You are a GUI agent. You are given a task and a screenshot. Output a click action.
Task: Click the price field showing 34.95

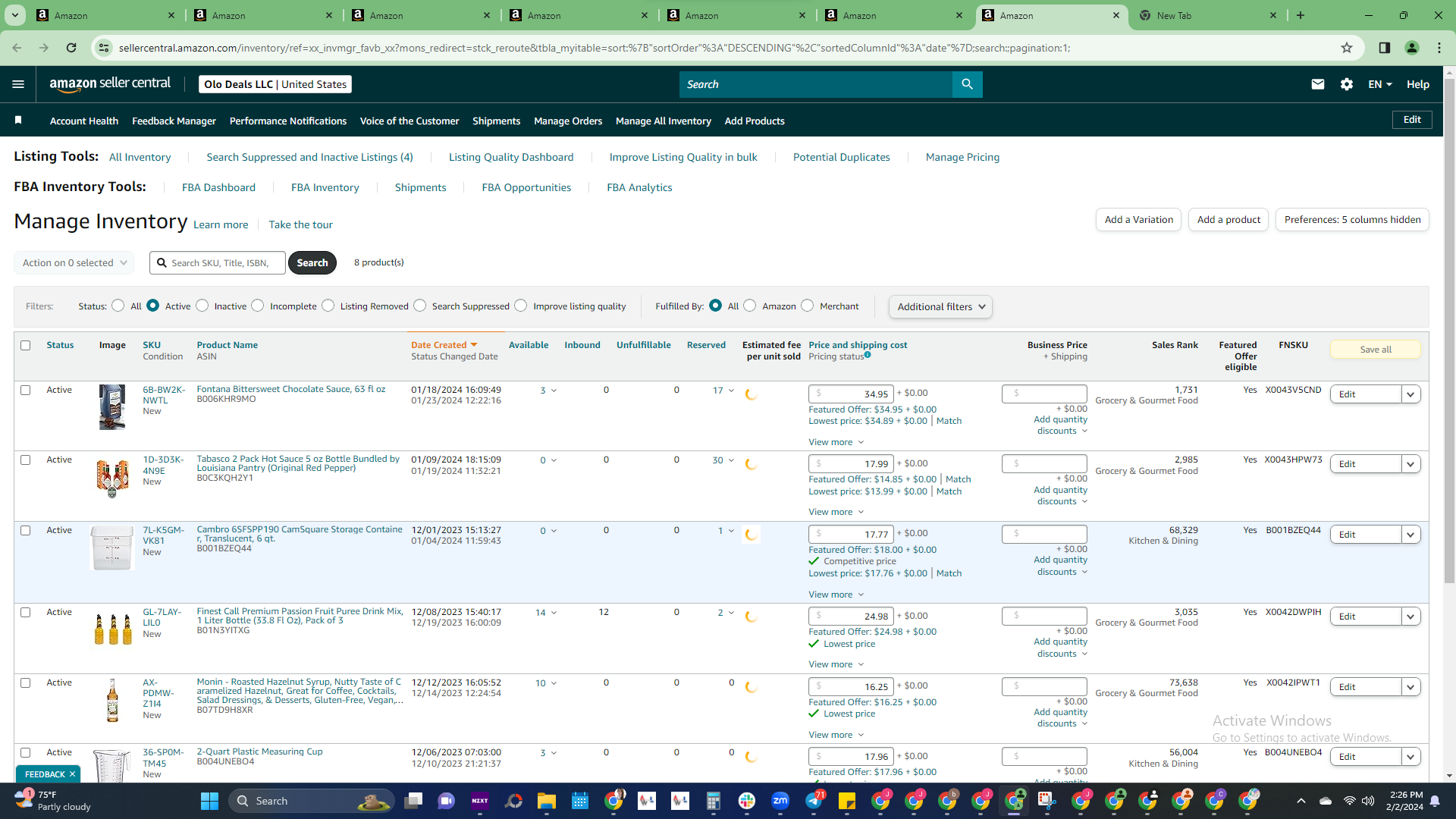851,394
